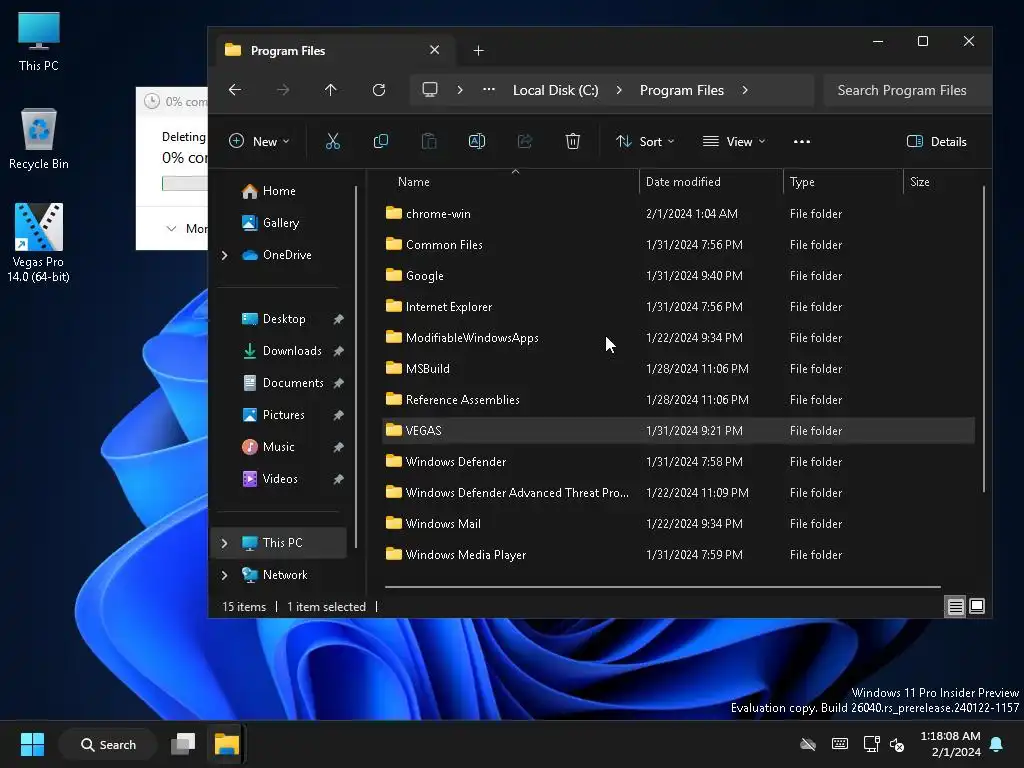1024x768 pixels.
Task: Select the Windows Media Player folder
Action: click(678, 554)
